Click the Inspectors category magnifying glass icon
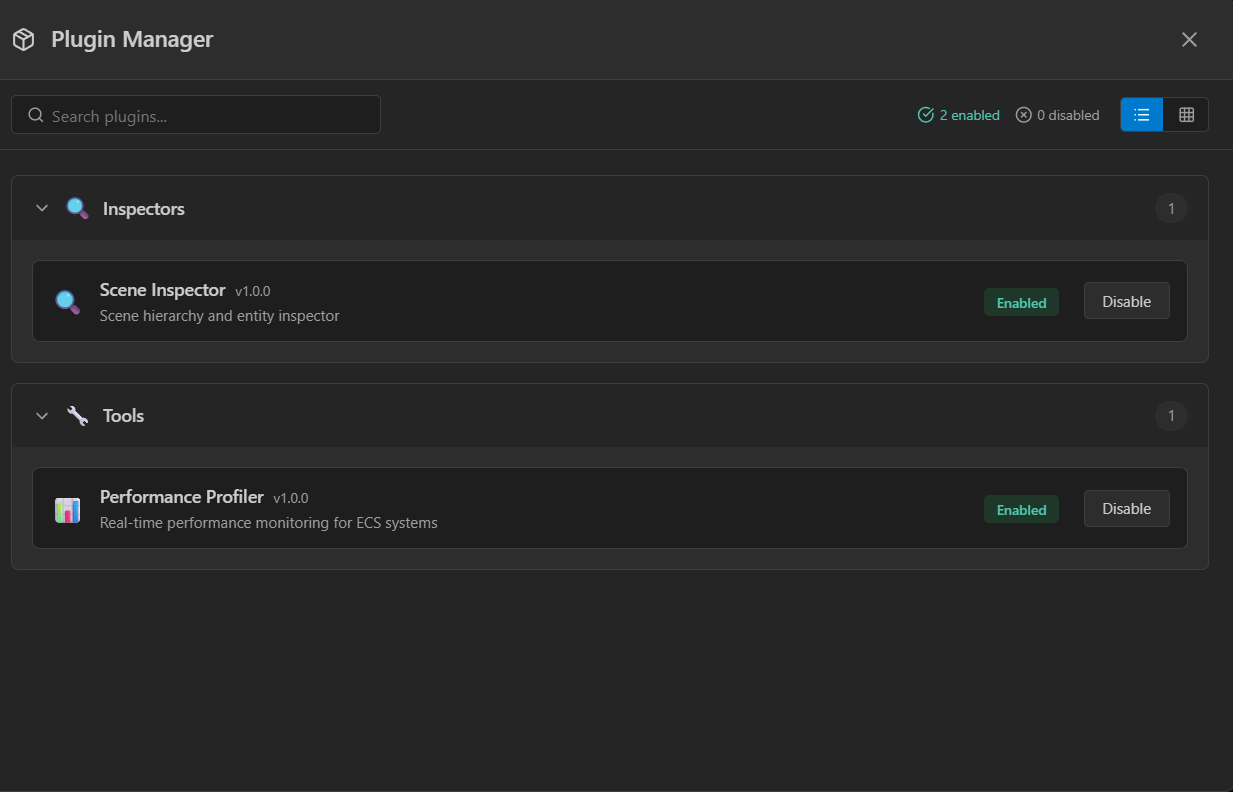 [77, 208]
